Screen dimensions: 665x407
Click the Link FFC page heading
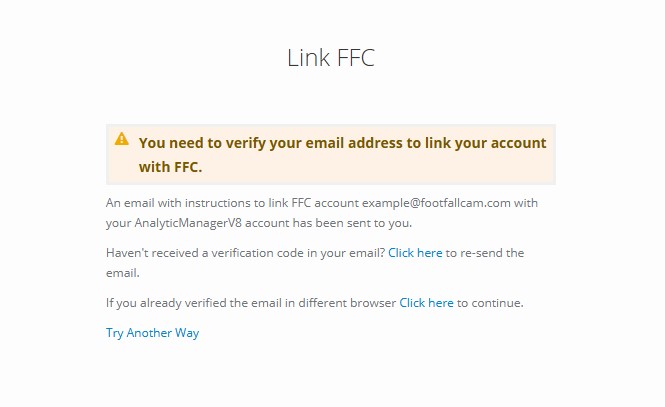pyautogui.click(x=331, y=58)
